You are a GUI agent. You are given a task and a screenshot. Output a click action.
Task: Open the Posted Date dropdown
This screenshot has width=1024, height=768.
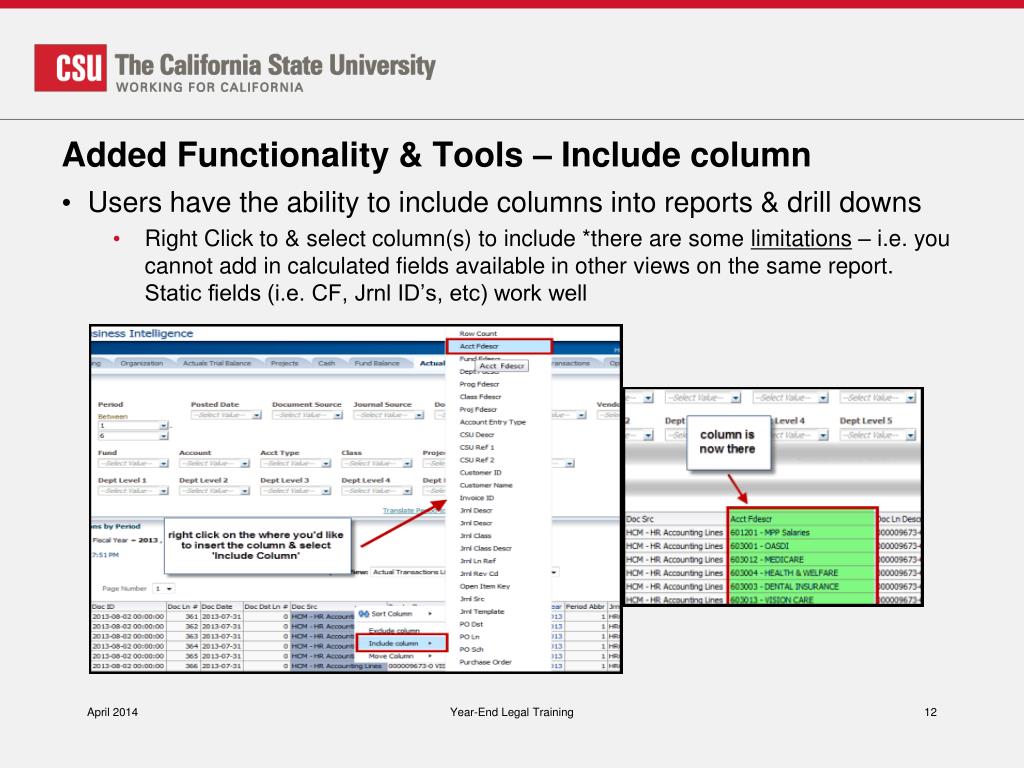pyautogui.click(x=226, y=415)
